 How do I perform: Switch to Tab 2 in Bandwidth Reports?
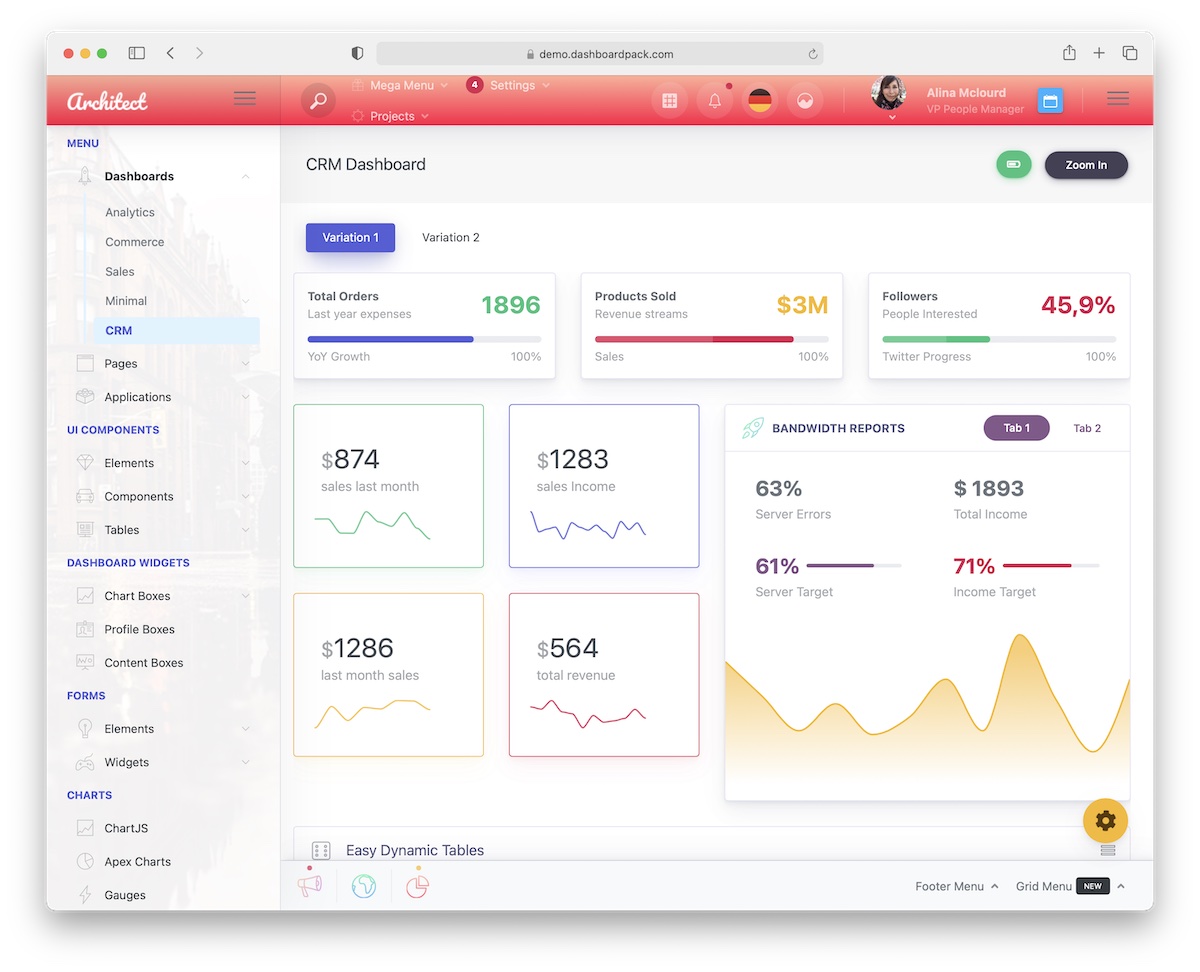[x=1087, y=428]
